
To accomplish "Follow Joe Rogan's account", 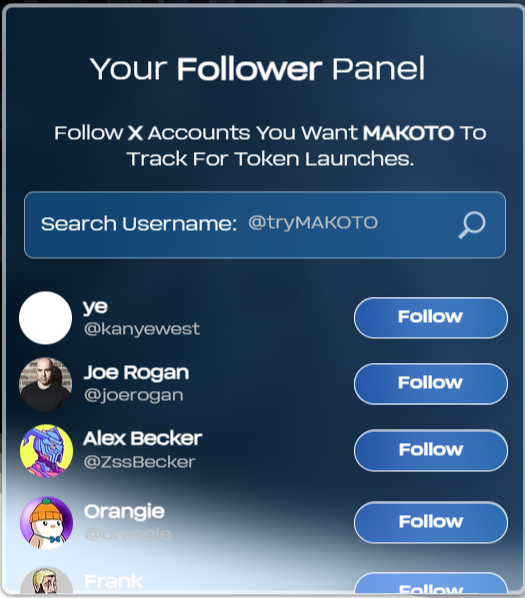I will [431, 384].
